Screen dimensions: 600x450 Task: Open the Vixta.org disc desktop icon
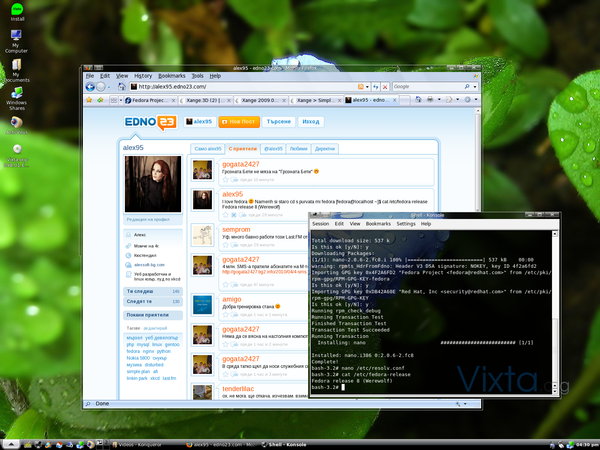click(17, 156)
